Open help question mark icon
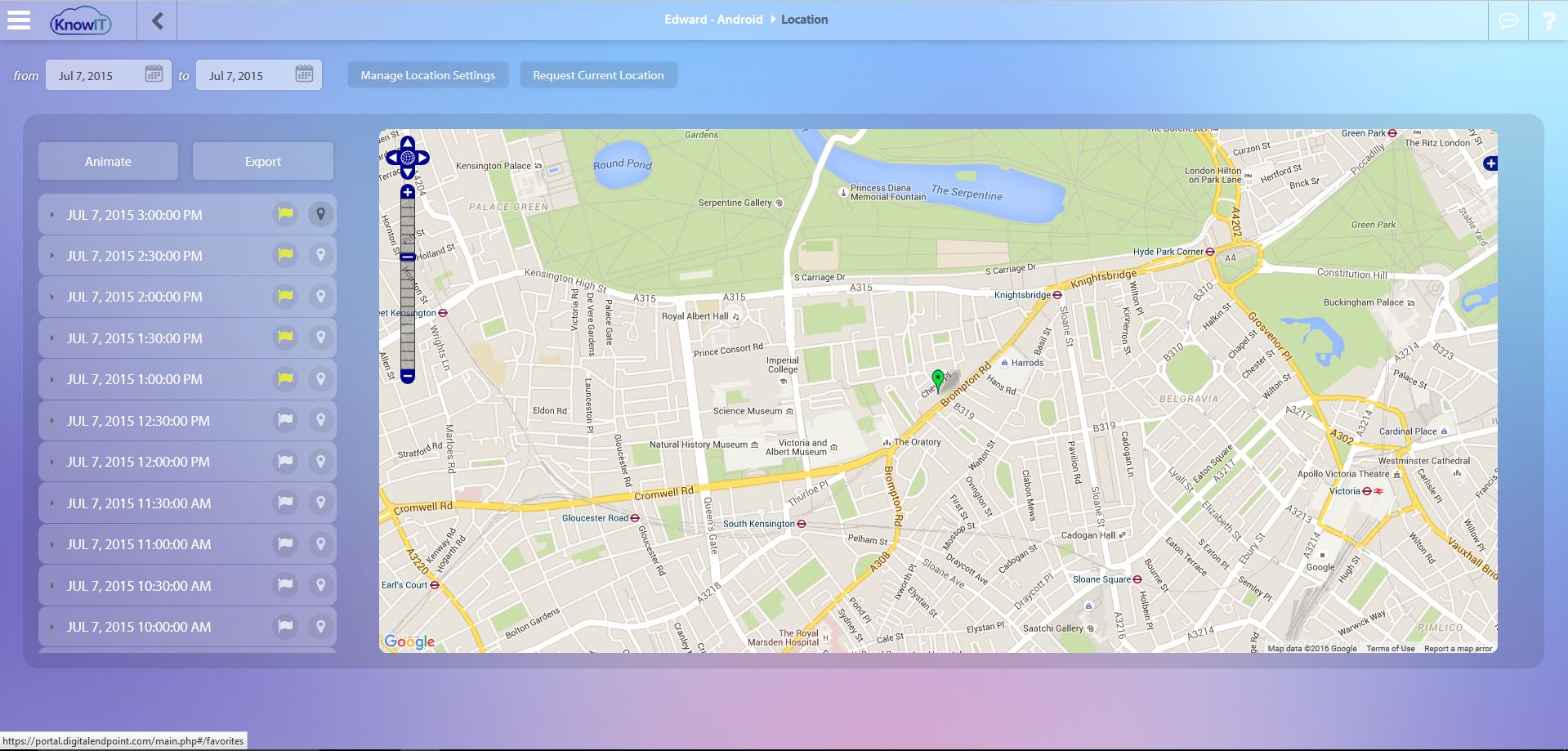This screenshot has width=1568, height=751. [1548, 20]
